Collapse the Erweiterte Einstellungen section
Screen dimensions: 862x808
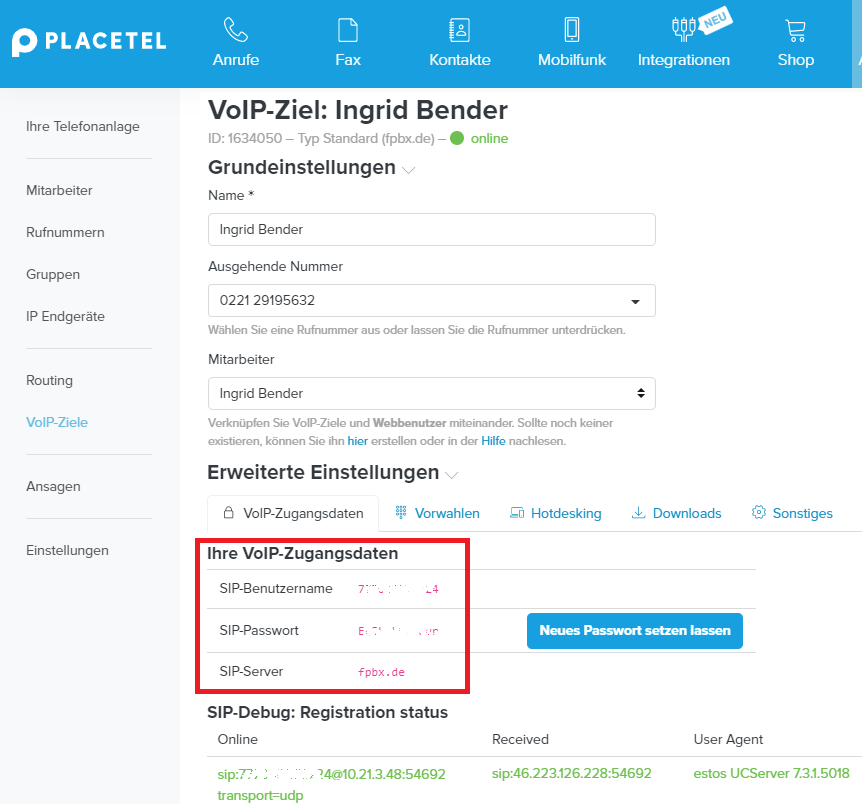pyautogui.click(x=452, y=475)
